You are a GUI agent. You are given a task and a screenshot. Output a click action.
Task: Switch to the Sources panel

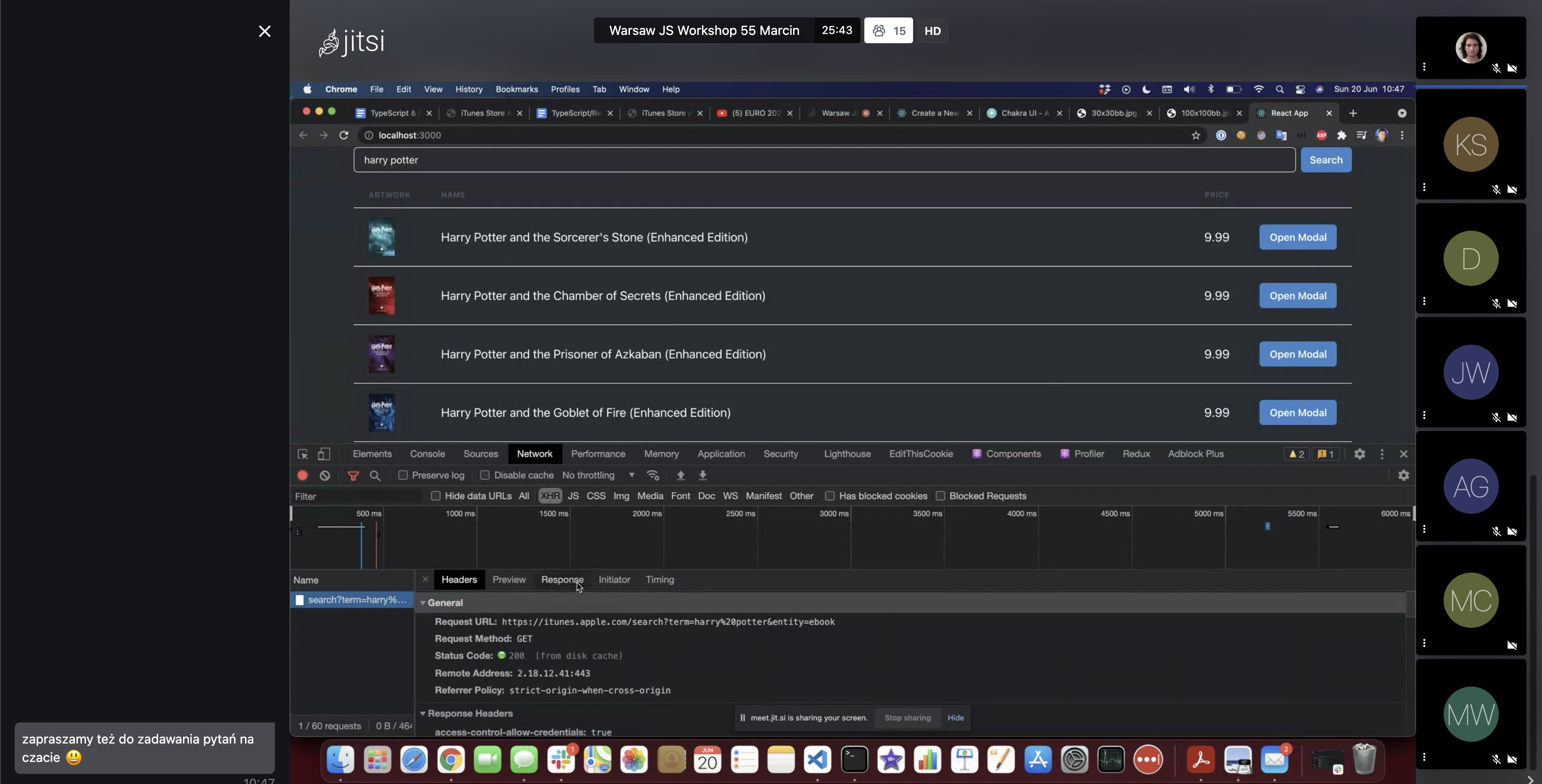pyautogui.click(x=481, y=454)
